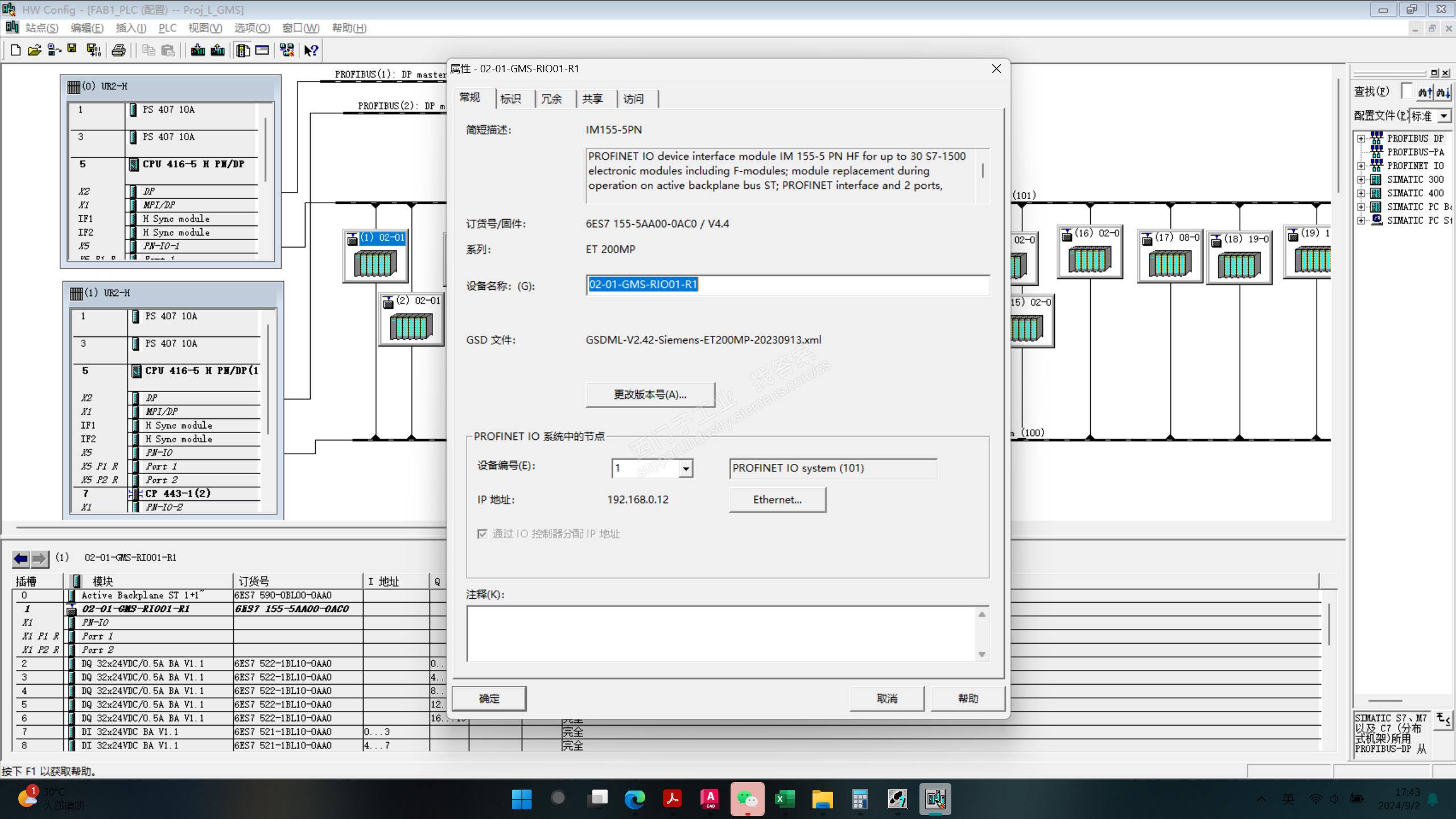Open Excel from the Windows taskbar
The height and width of the screenshot is (819, 1456).
[785, 799]
